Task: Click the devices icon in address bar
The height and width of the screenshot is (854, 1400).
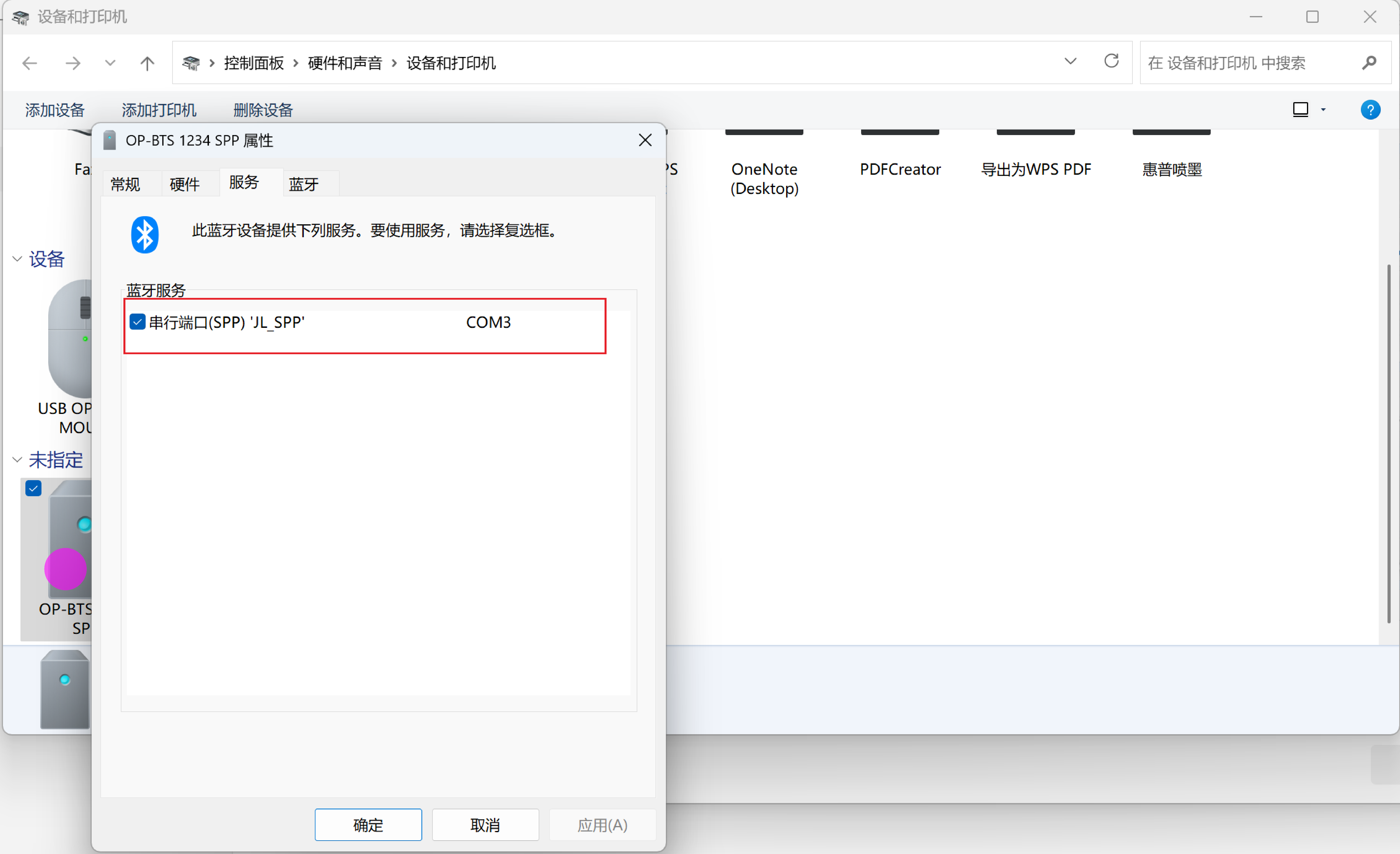Action: coord(191,63)
